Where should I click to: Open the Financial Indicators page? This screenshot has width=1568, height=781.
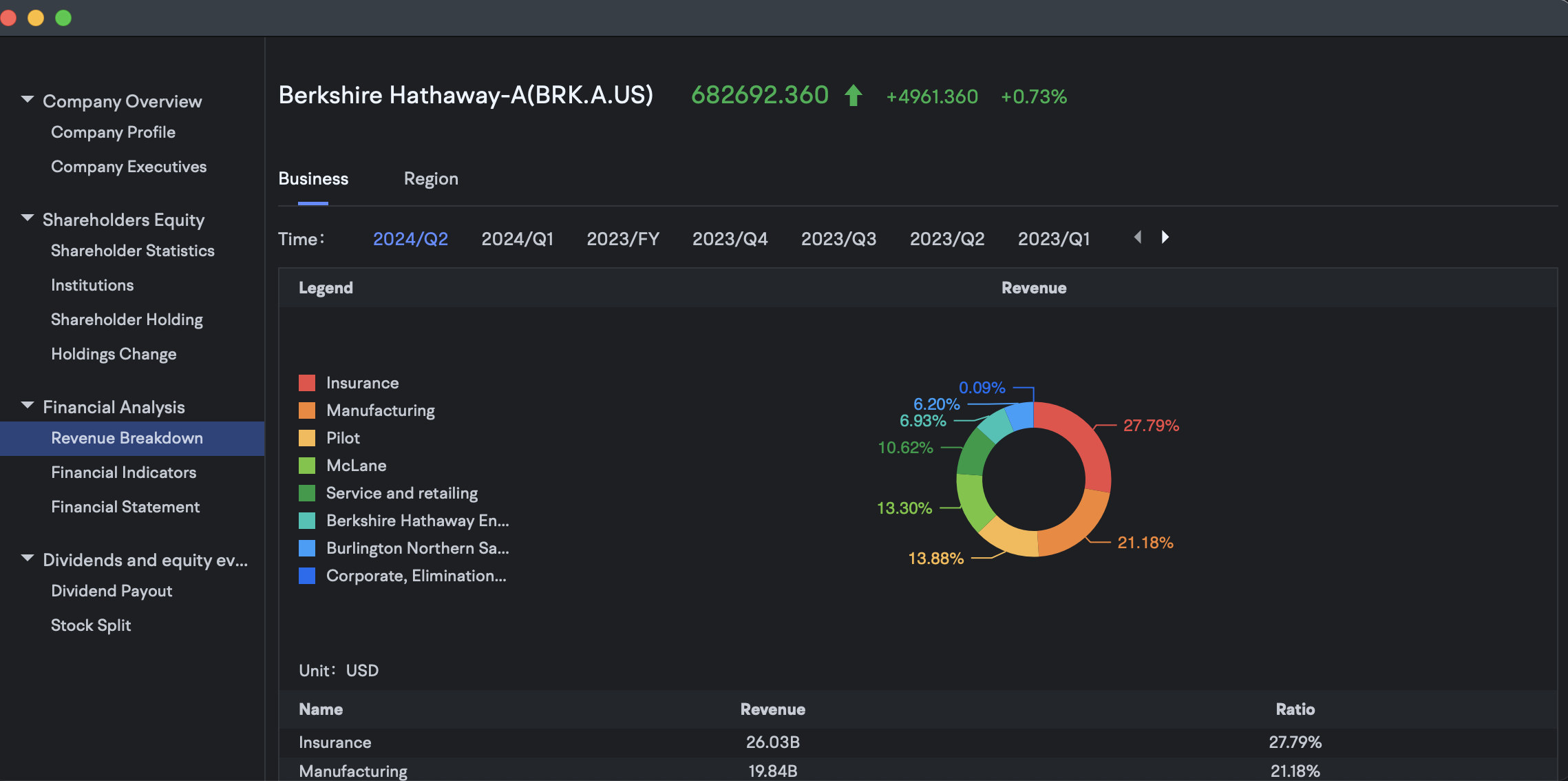click(x=123, y=472)
